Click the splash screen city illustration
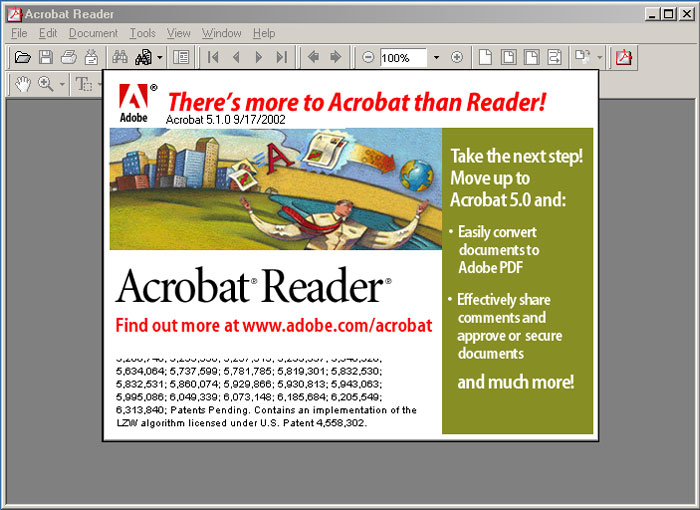The width and height of the screenshot is (700, 510). (x=275, y=188)
